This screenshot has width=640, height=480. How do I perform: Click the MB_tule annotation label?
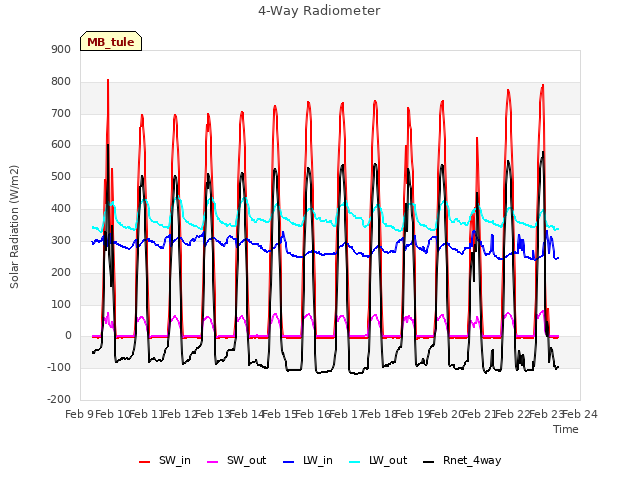pyautogui.click(x=111, y=42)
